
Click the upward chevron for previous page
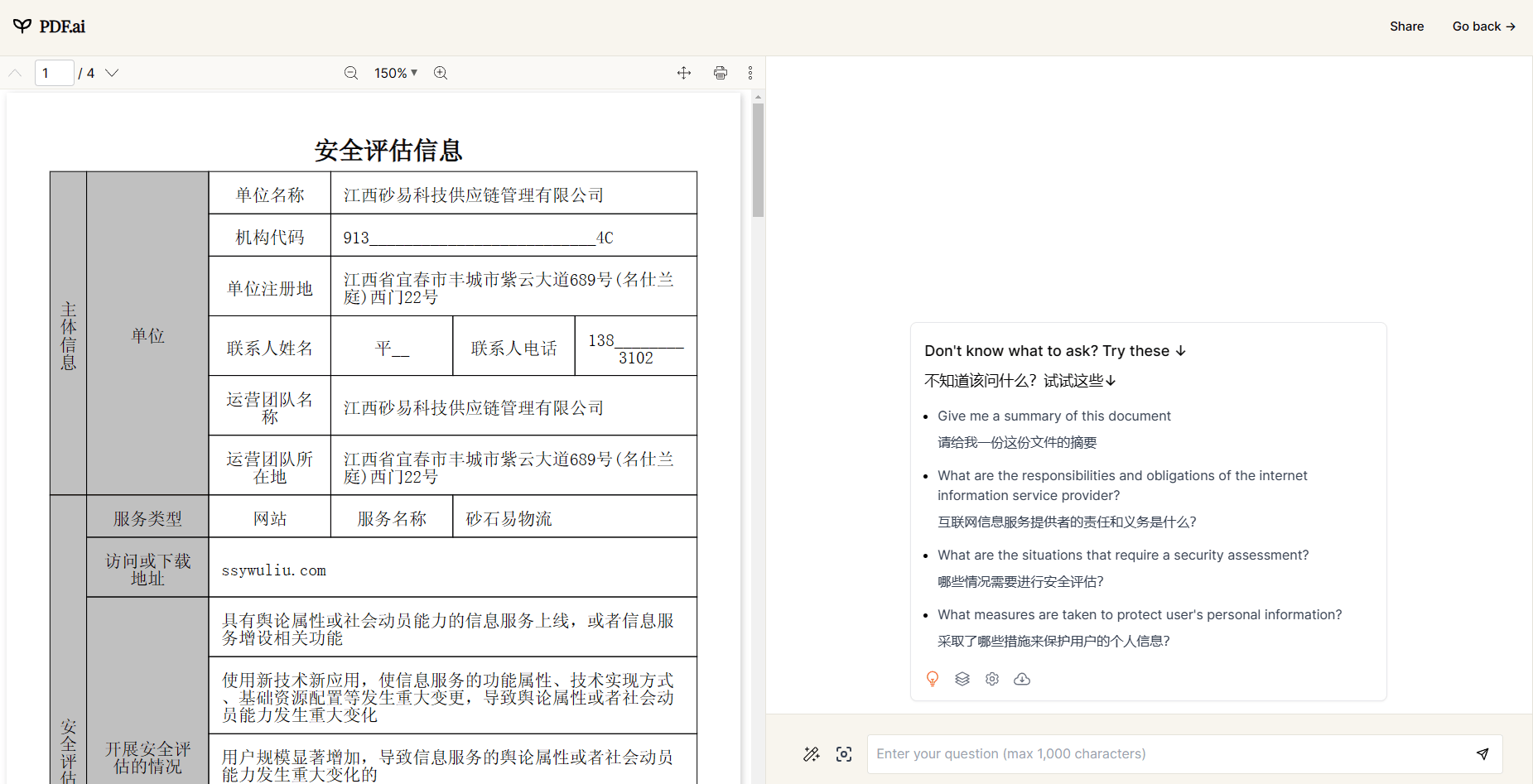(x=15, y=73)
